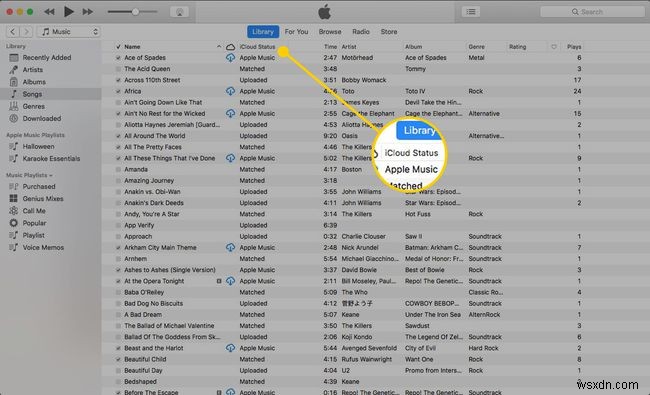This screenshot has height=395, width=650.
Task: Click the rewind previous track button
Action: [49, 12]
